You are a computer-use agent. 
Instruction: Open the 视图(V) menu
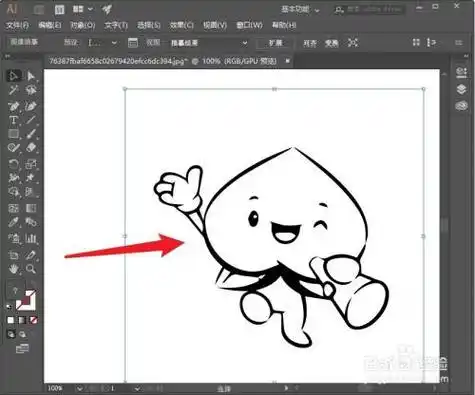tap(215, 25)
